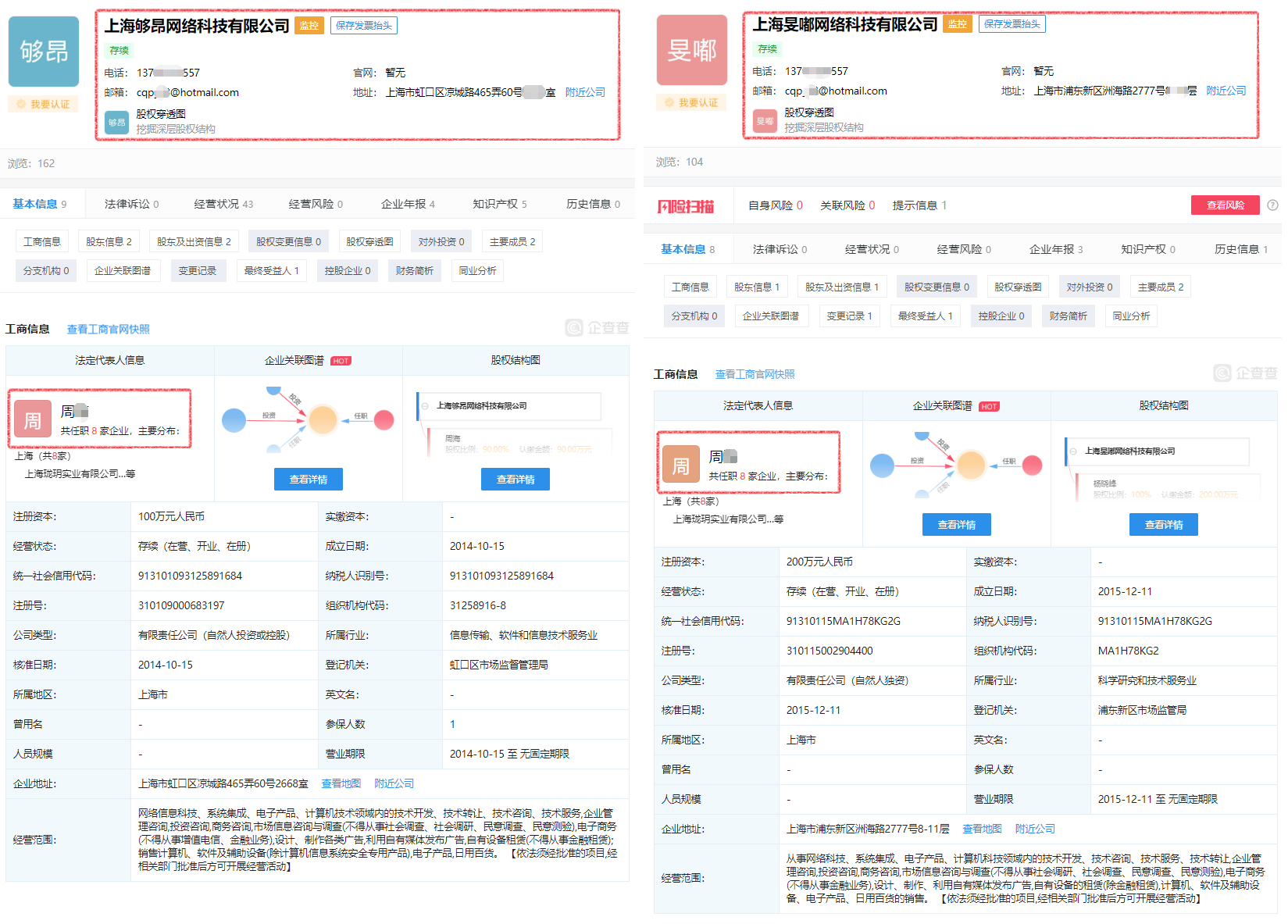The height and width of the screenshot is (924, 1288).
Task: Open 经营状况 43 tab in left page
Action: (x=224, y=204)
